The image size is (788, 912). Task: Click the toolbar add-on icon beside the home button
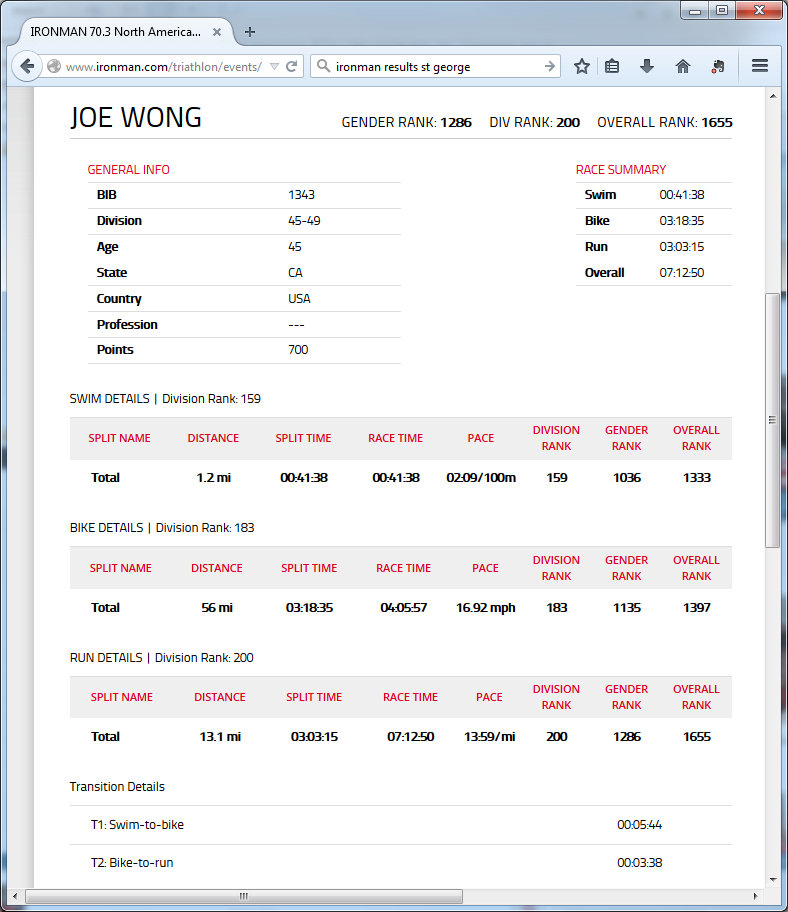coord(717,67)
